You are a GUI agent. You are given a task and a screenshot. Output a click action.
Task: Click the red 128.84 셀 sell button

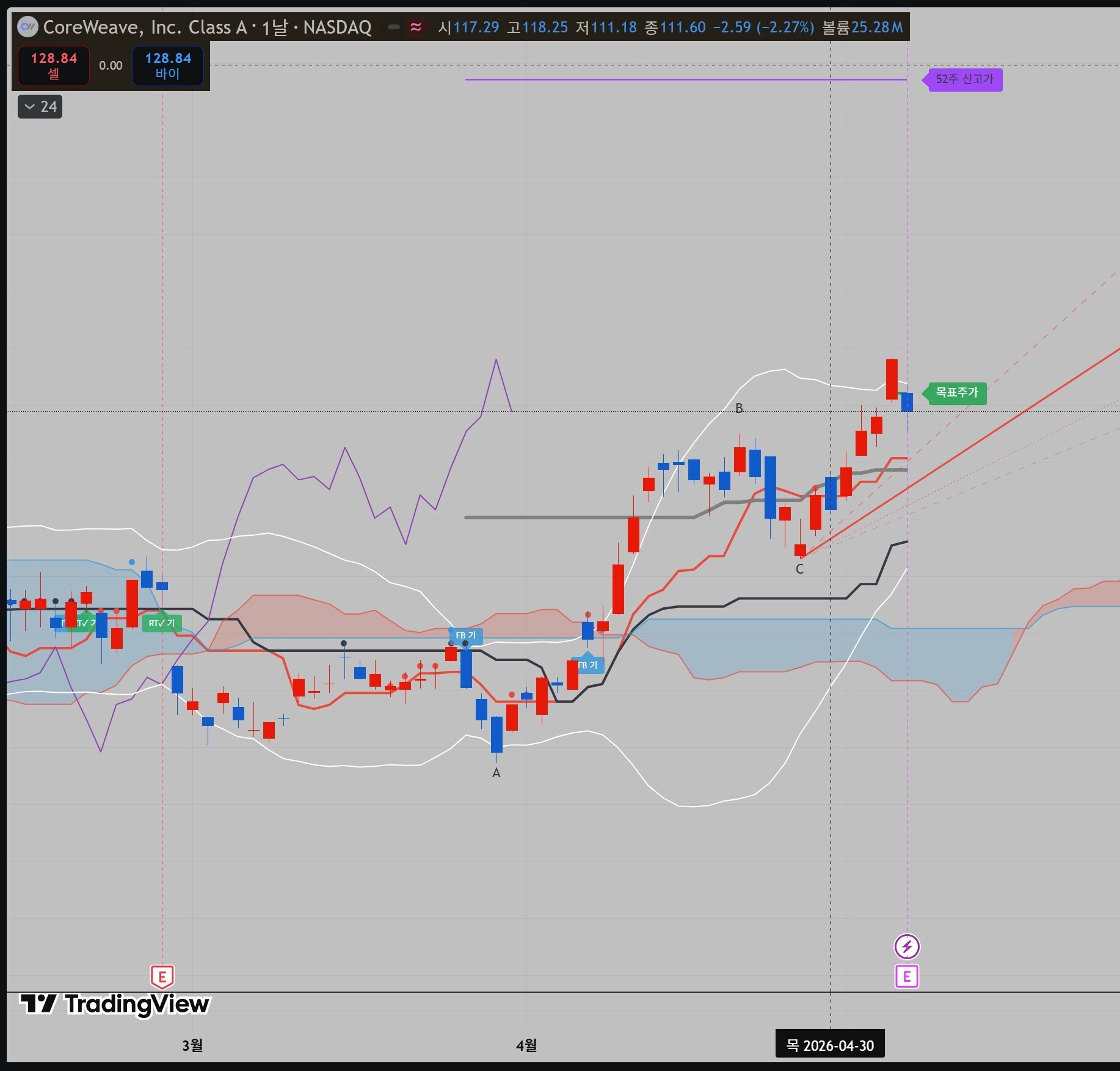click(54, 65)
